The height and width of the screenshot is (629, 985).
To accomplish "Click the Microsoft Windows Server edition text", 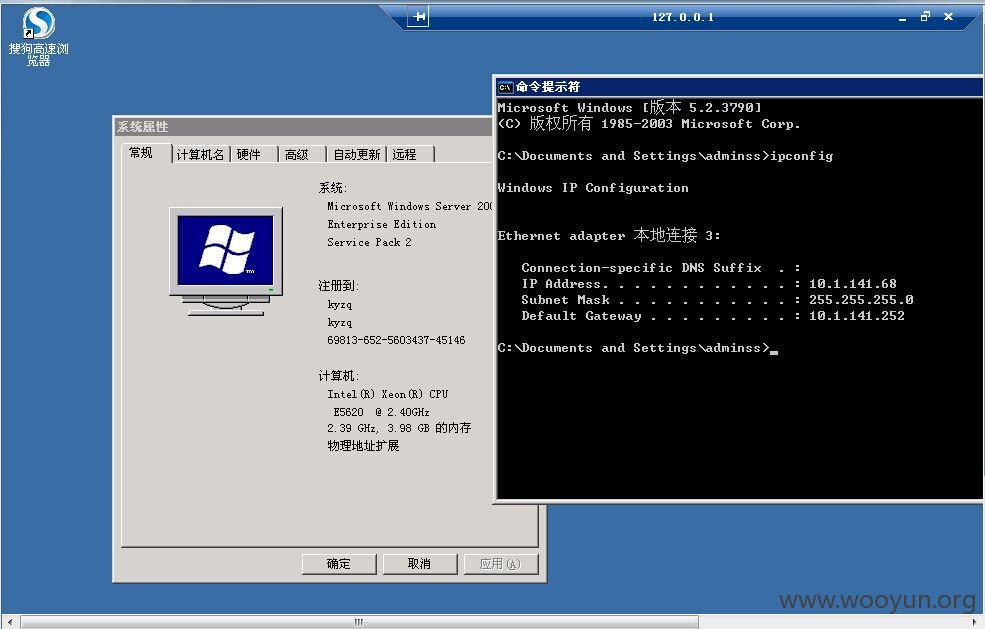I will click(410, 206).
